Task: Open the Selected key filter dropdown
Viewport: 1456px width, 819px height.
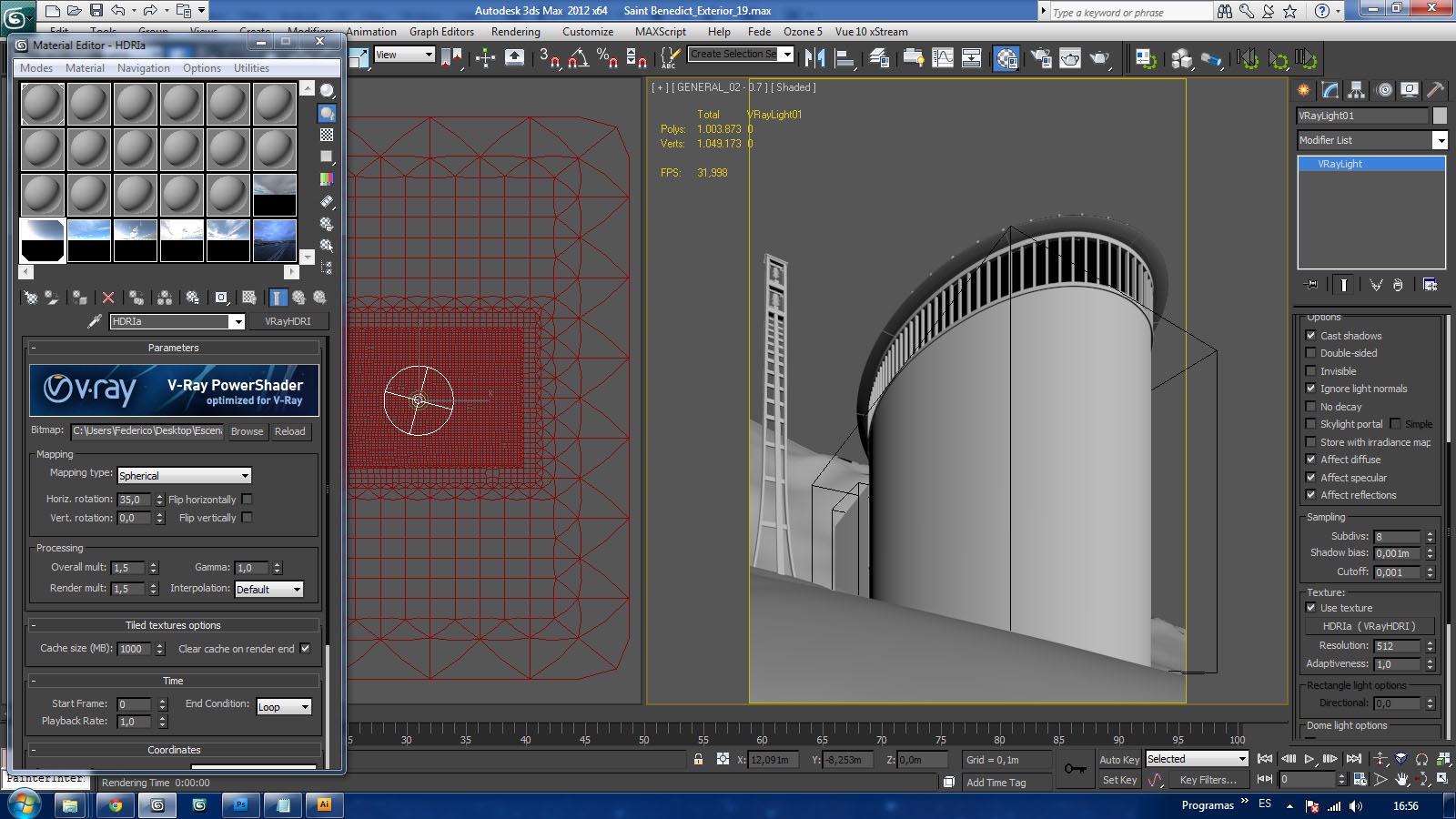Action: click(1197, 759)
